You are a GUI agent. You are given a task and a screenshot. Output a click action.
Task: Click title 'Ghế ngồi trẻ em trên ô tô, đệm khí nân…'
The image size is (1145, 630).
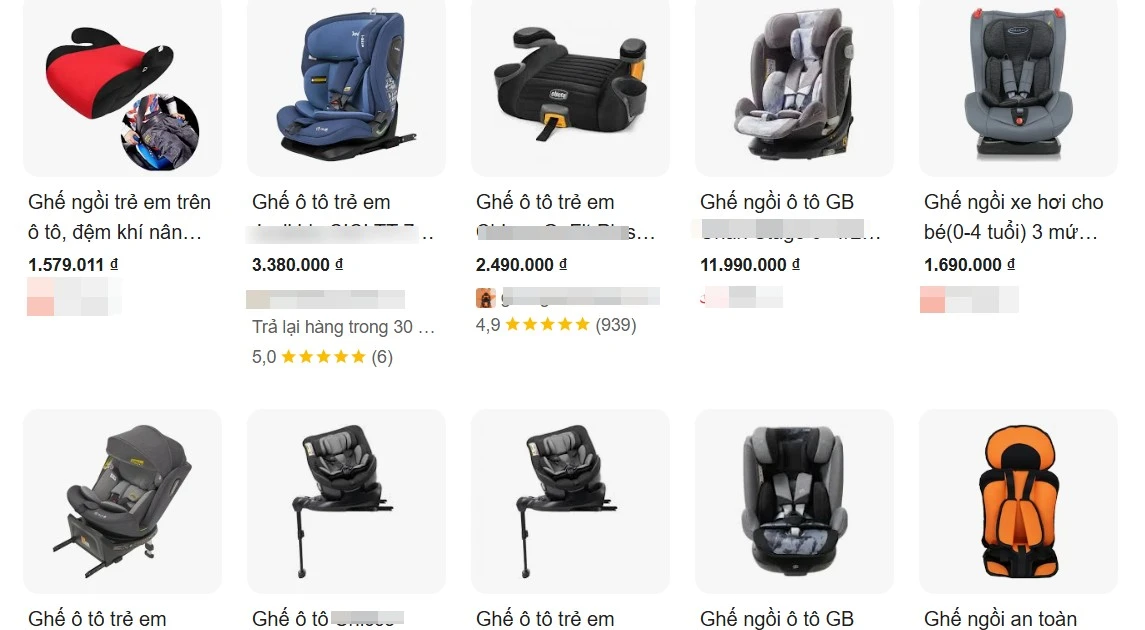120,217
